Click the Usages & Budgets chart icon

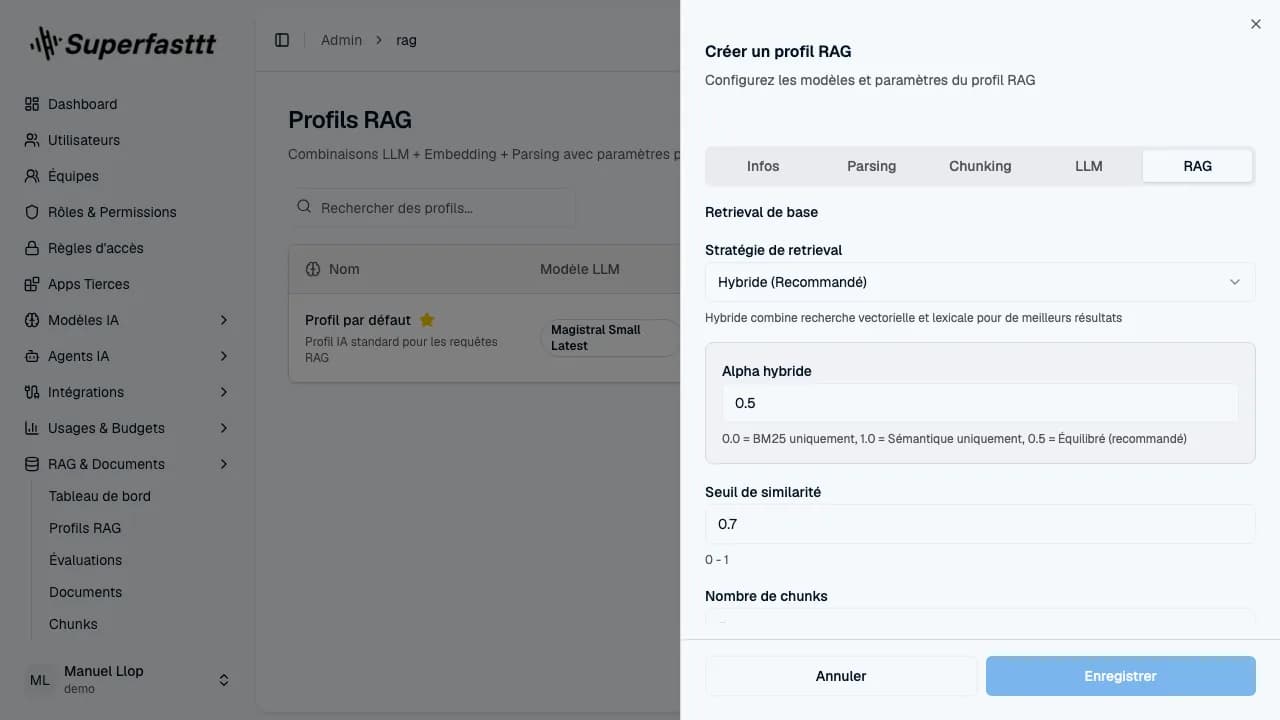pos(32,428)
